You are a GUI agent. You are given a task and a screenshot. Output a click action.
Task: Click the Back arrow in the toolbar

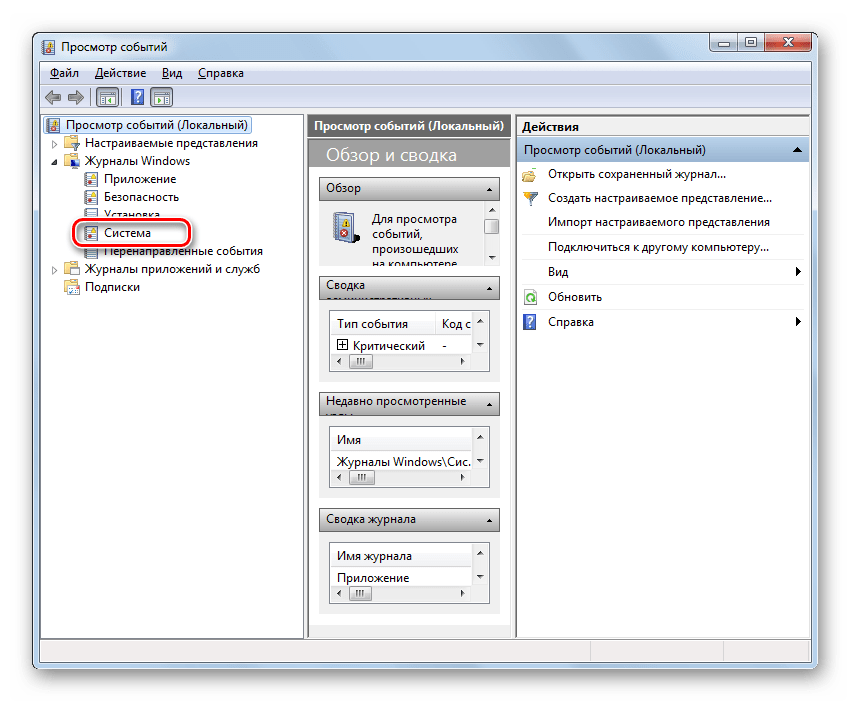click(54, 97)
